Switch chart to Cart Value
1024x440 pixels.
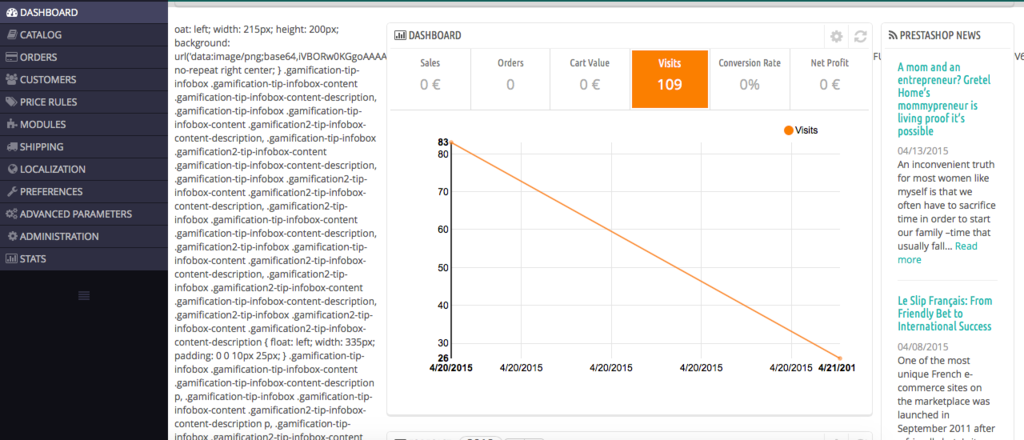(x=590, y=79)
